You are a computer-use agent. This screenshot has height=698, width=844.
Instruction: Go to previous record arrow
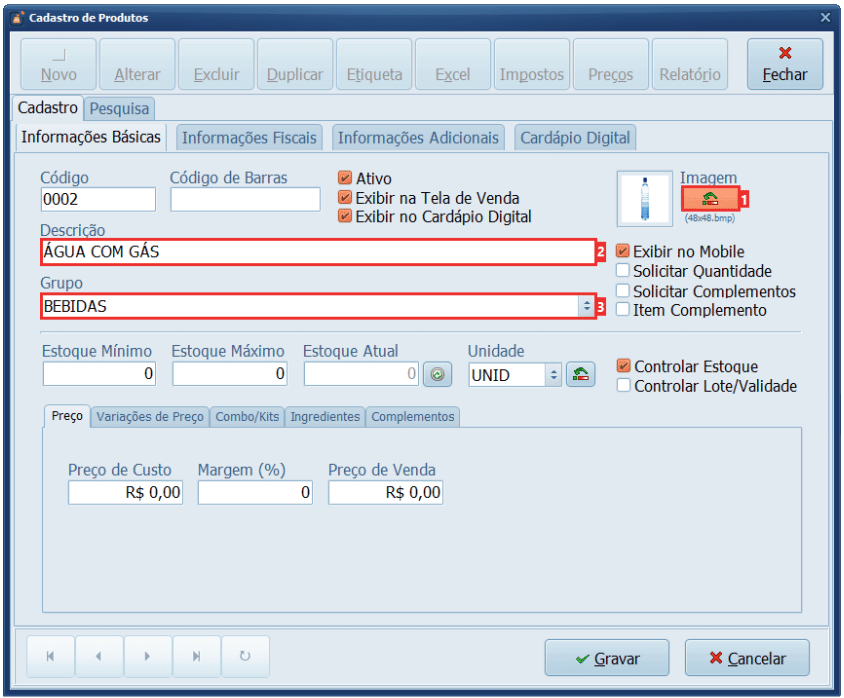[x=99, y=657]
